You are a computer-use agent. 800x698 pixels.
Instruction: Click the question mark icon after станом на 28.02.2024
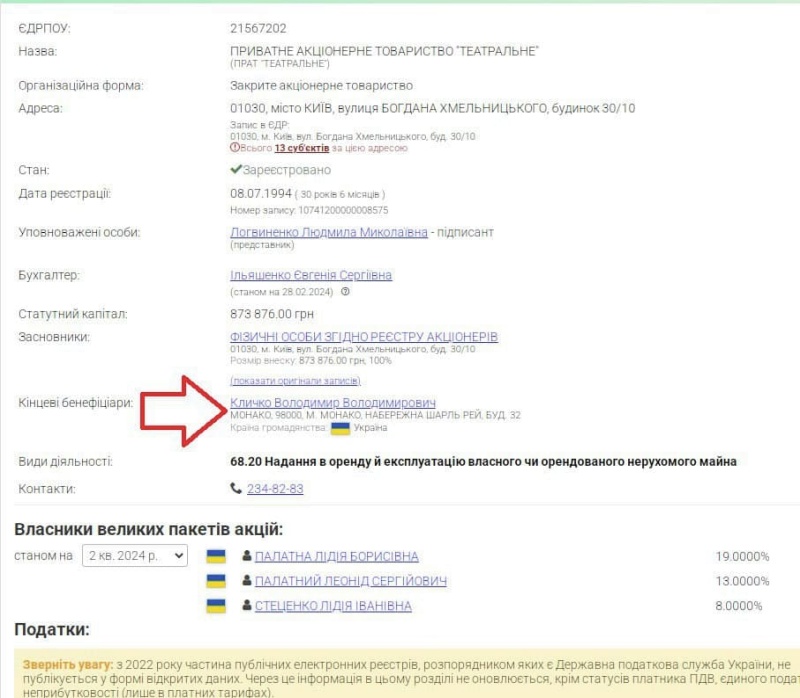345,292
